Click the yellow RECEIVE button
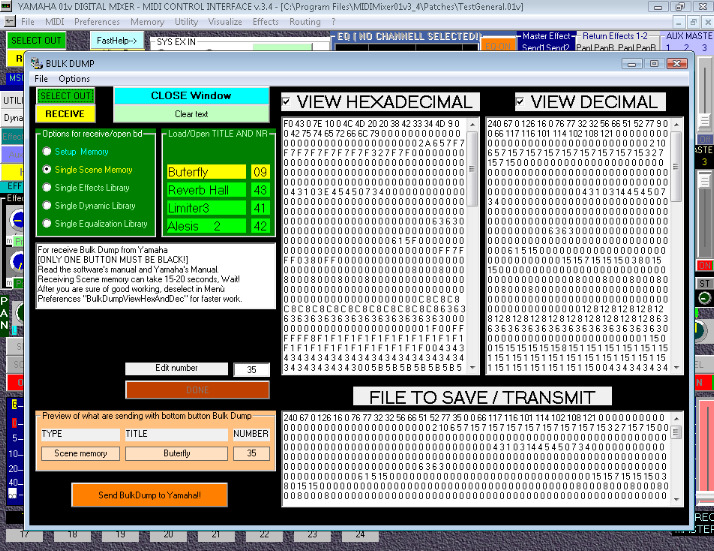This screenshot has height=551, width=714. coord(66,114)
